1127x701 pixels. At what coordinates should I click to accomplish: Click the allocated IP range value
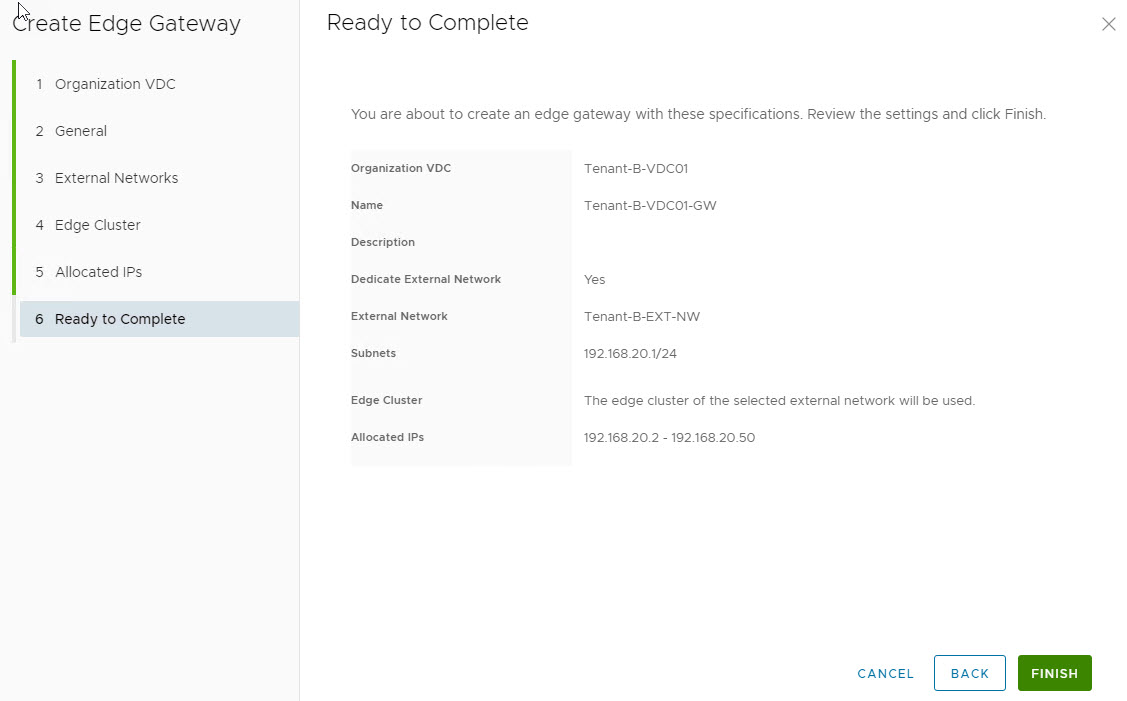click(669, 437)
